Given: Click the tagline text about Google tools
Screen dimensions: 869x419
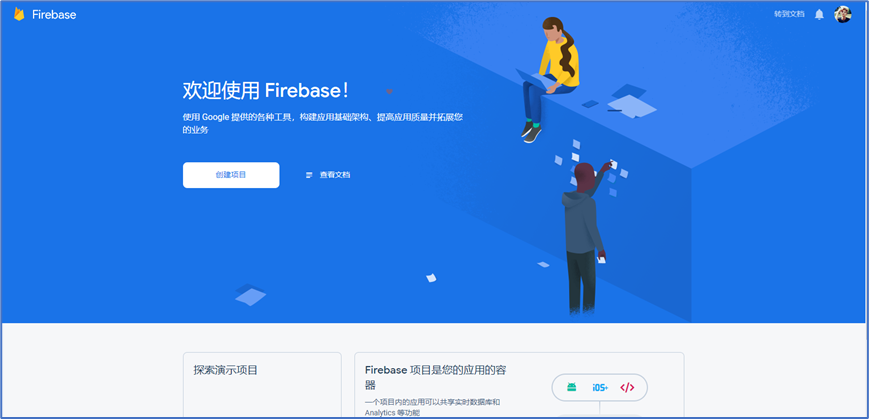Looking at the screenshot, I should pos(323,124).
